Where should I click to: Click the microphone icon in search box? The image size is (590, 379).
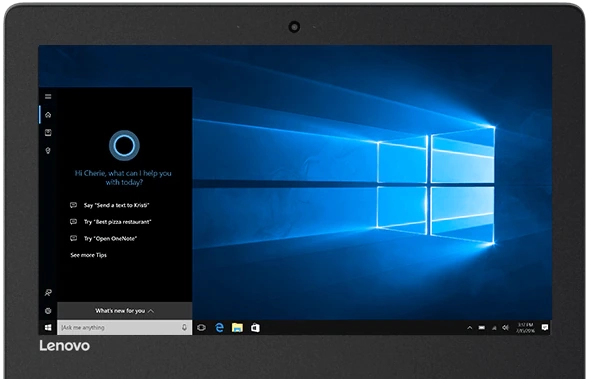184,327
